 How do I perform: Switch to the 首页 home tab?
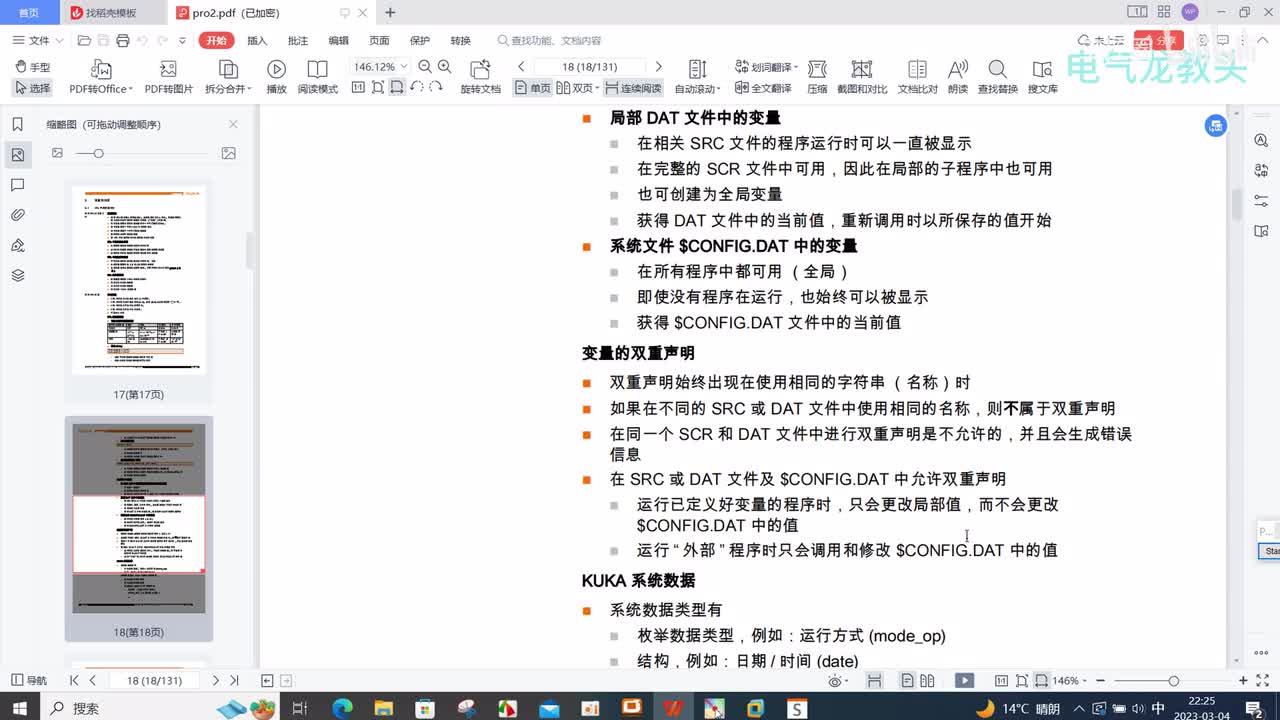[29, 13]
